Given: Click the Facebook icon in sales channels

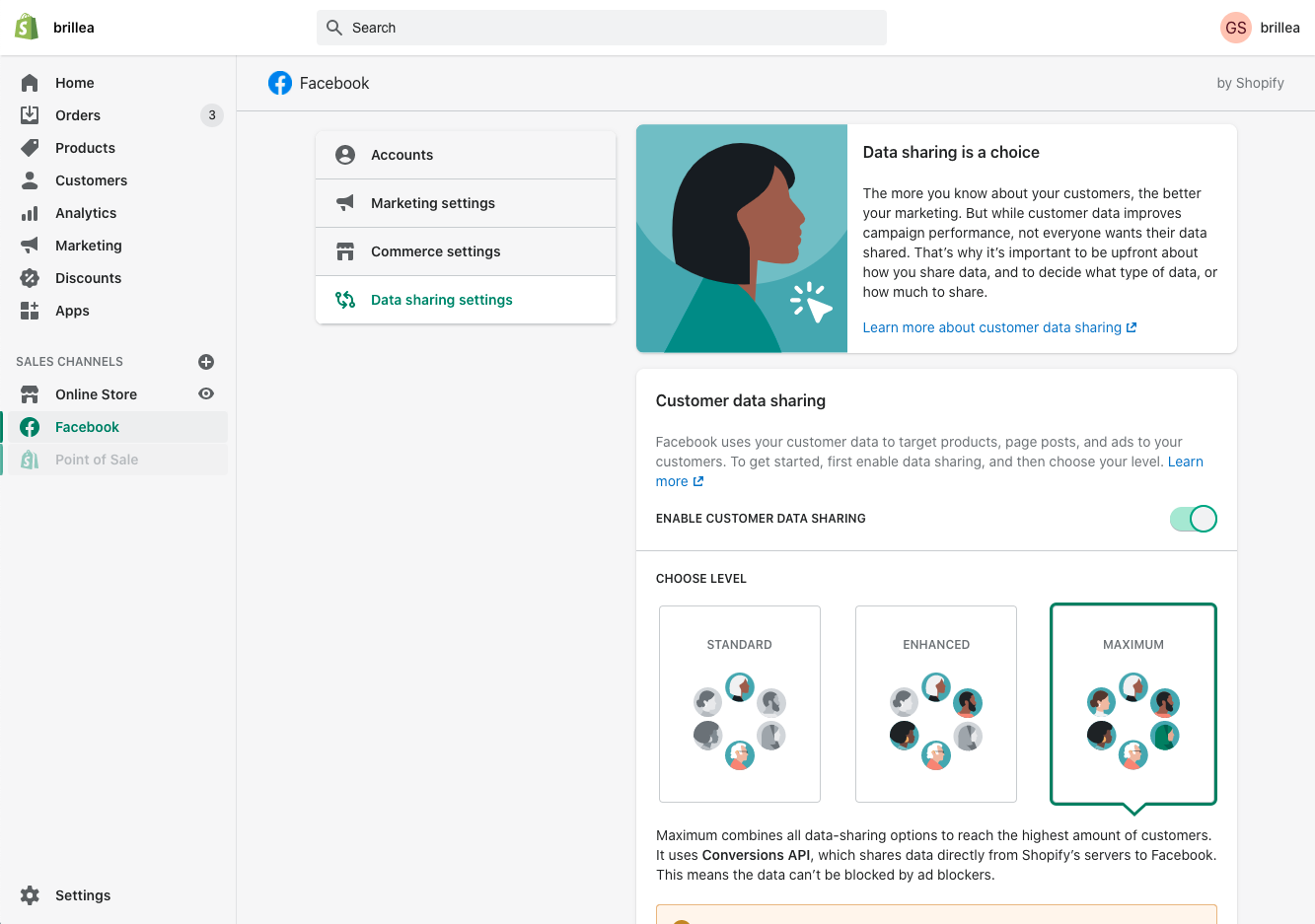Looking at the screenshot, I should pyautogui.click(x=30, y=427).
